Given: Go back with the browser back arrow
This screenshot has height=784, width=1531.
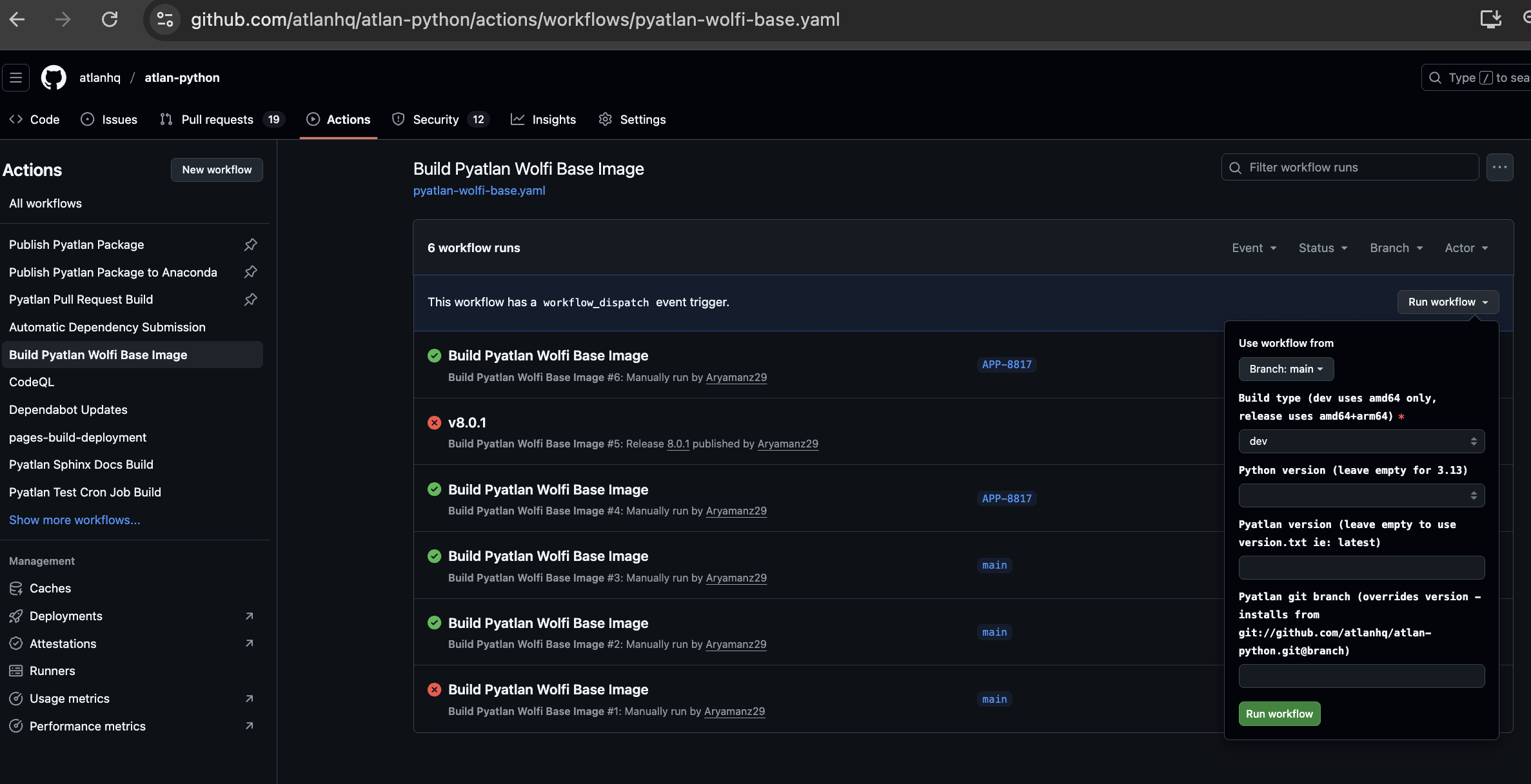Looking at the screenshot, I should (x=17, y=20).
